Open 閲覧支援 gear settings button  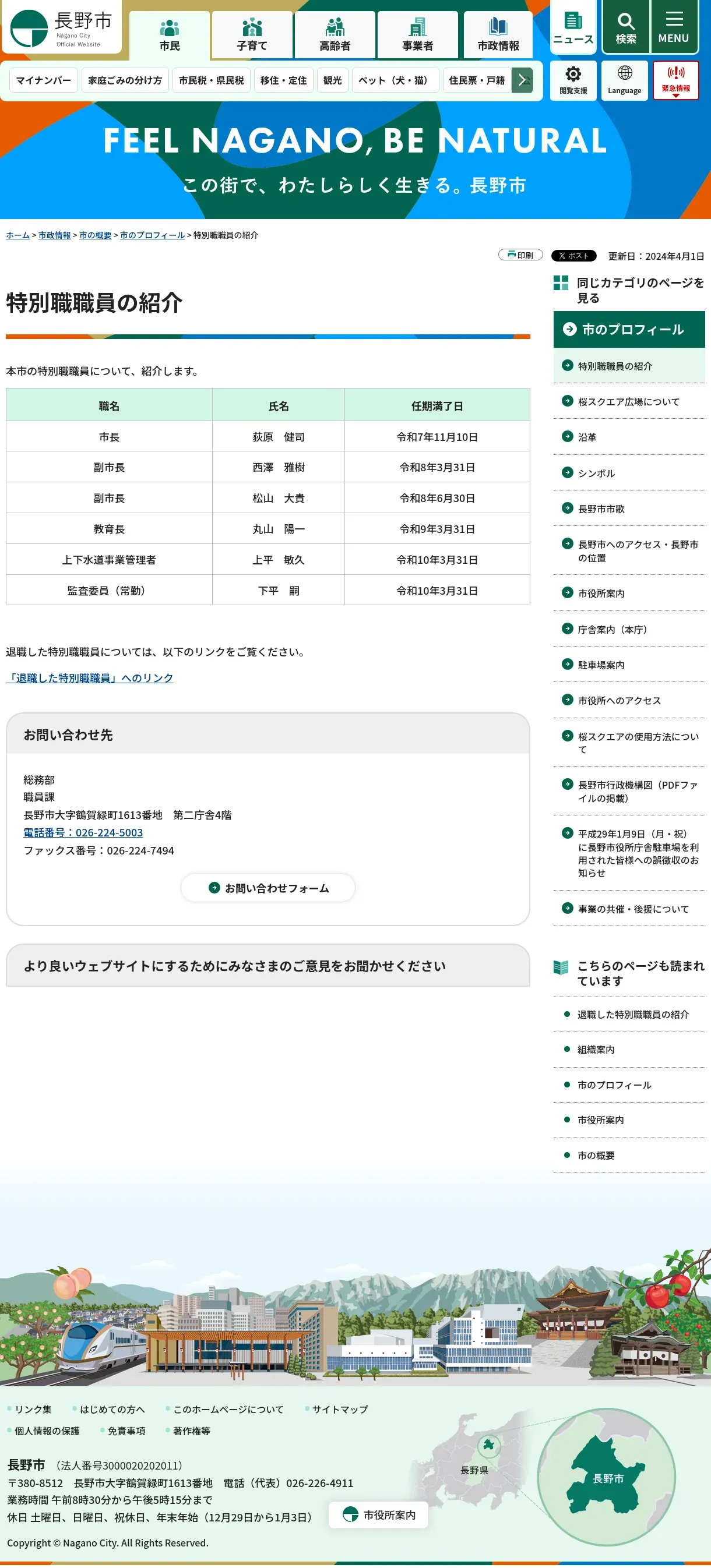(573, 81)
